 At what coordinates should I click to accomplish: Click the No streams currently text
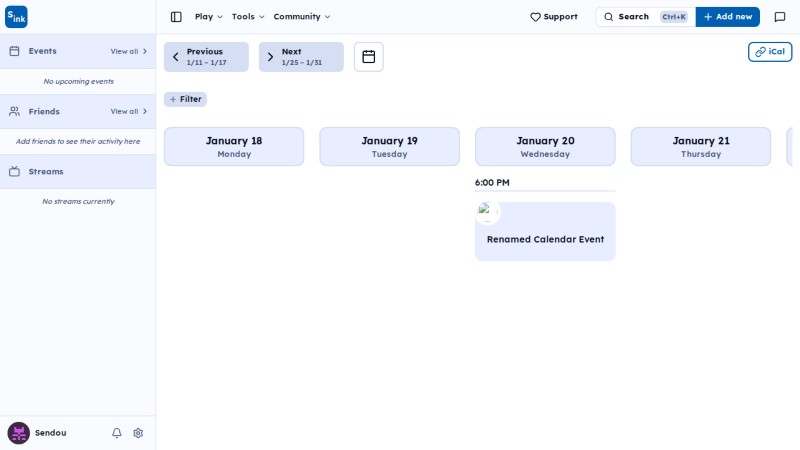(x=78, y=202)
